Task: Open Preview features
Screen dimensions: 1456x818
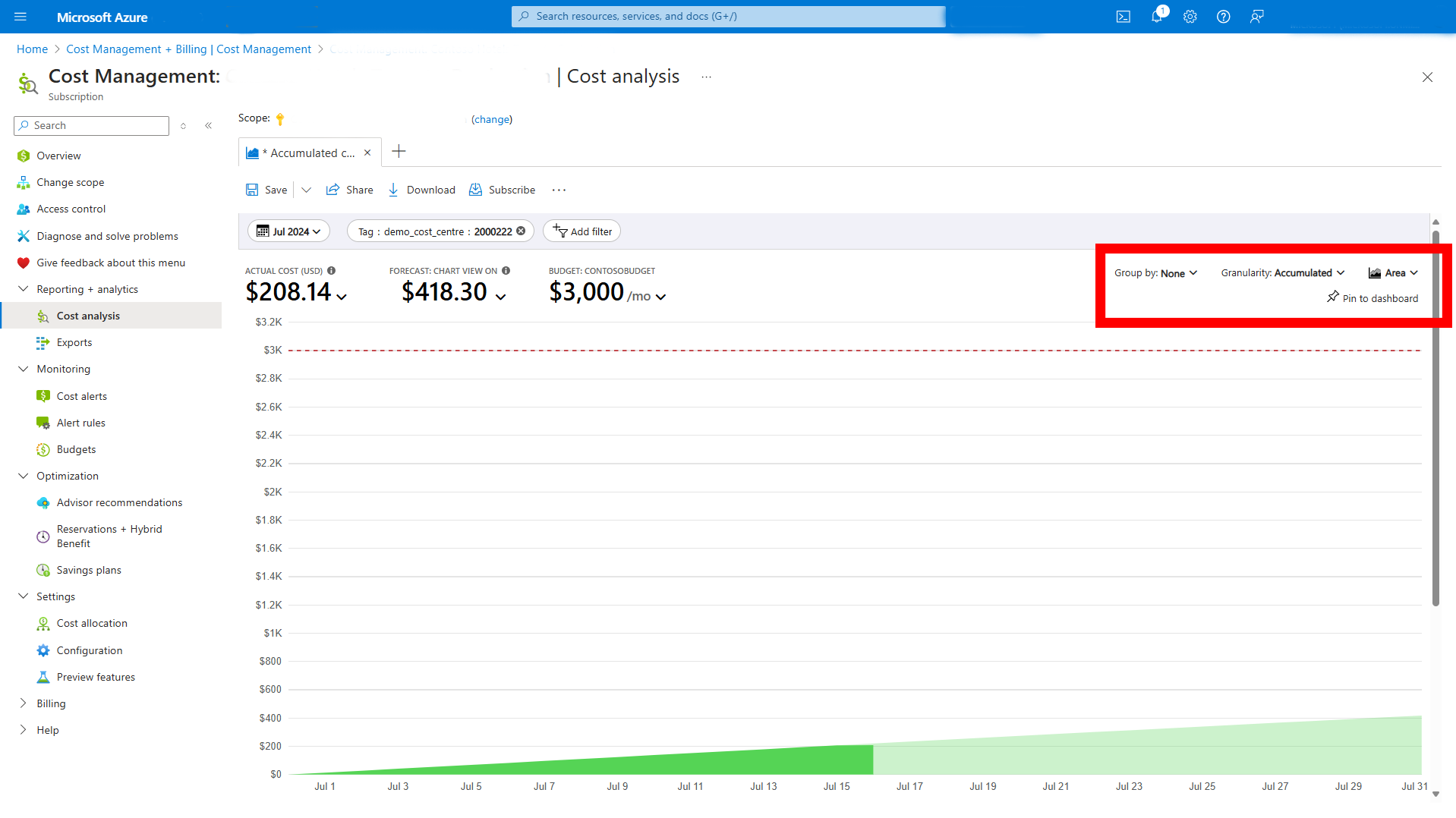Action: coord(96,677)
